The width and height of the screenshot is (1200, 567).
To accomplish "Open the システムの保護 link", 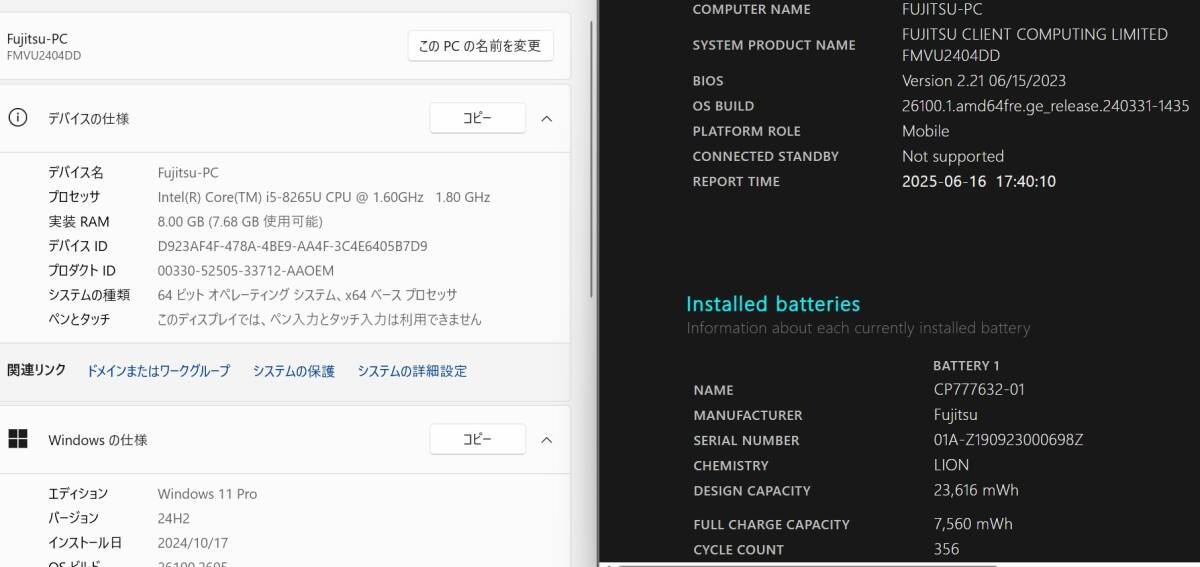I will (293, 371).
